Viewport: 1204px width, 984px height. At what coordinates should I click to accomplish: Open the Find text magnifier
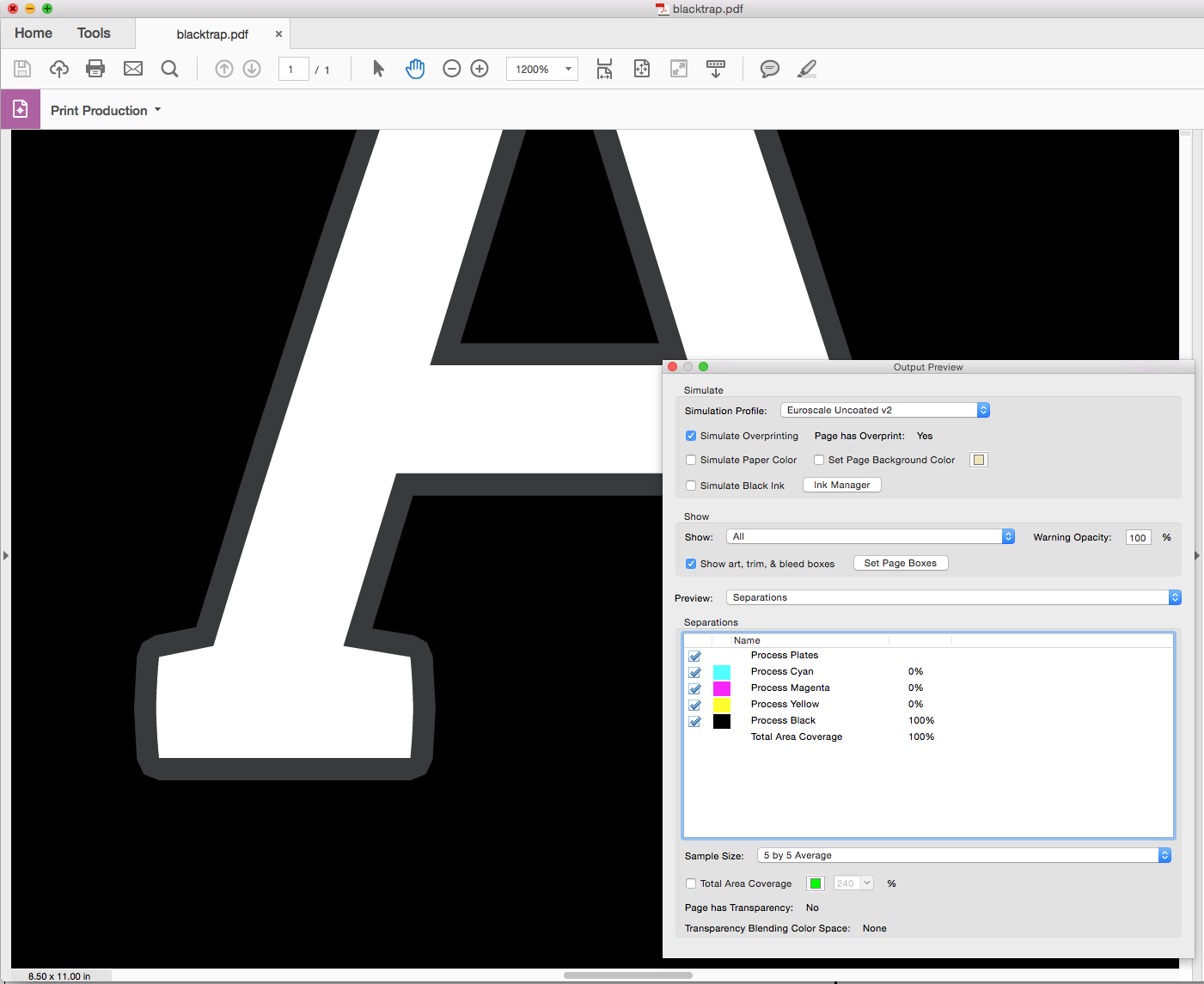[x=170, y=69]
